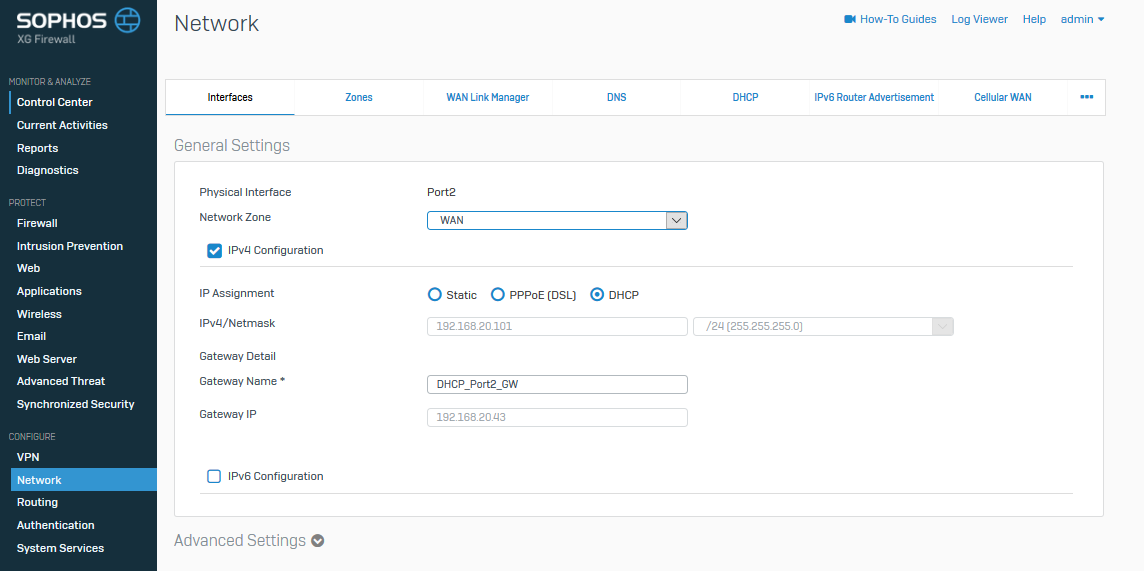Screen dimensions: 1144x571
Task: Enable the IPv6 Configuration checkbox
Action: coord(214,476)
